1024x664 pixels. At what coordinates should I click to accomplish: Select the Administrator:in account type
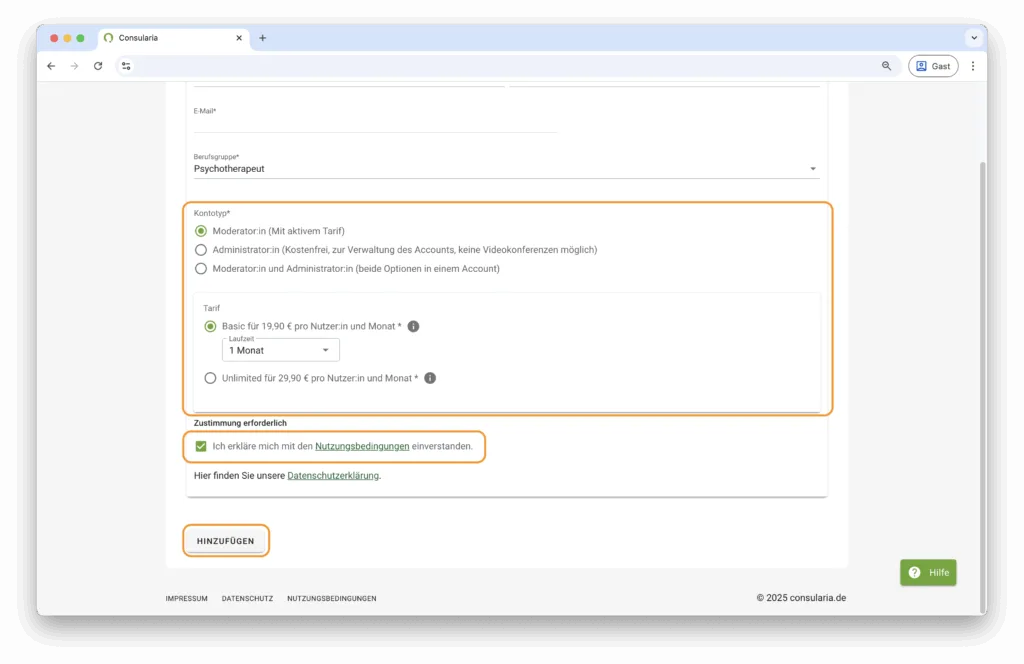[x=201, y=250]
